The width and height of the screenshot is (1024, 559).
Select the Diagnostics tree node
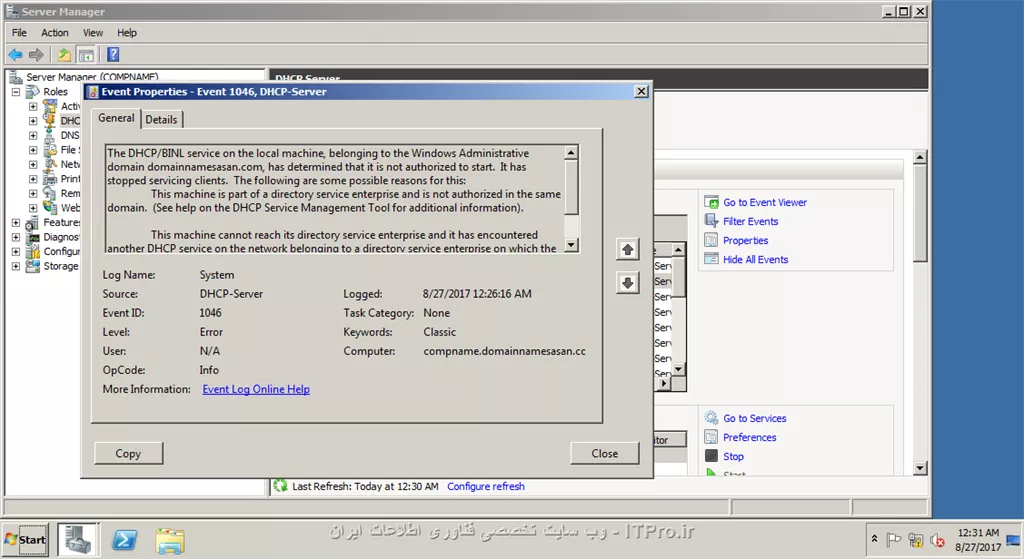click(x=61, y=237)
